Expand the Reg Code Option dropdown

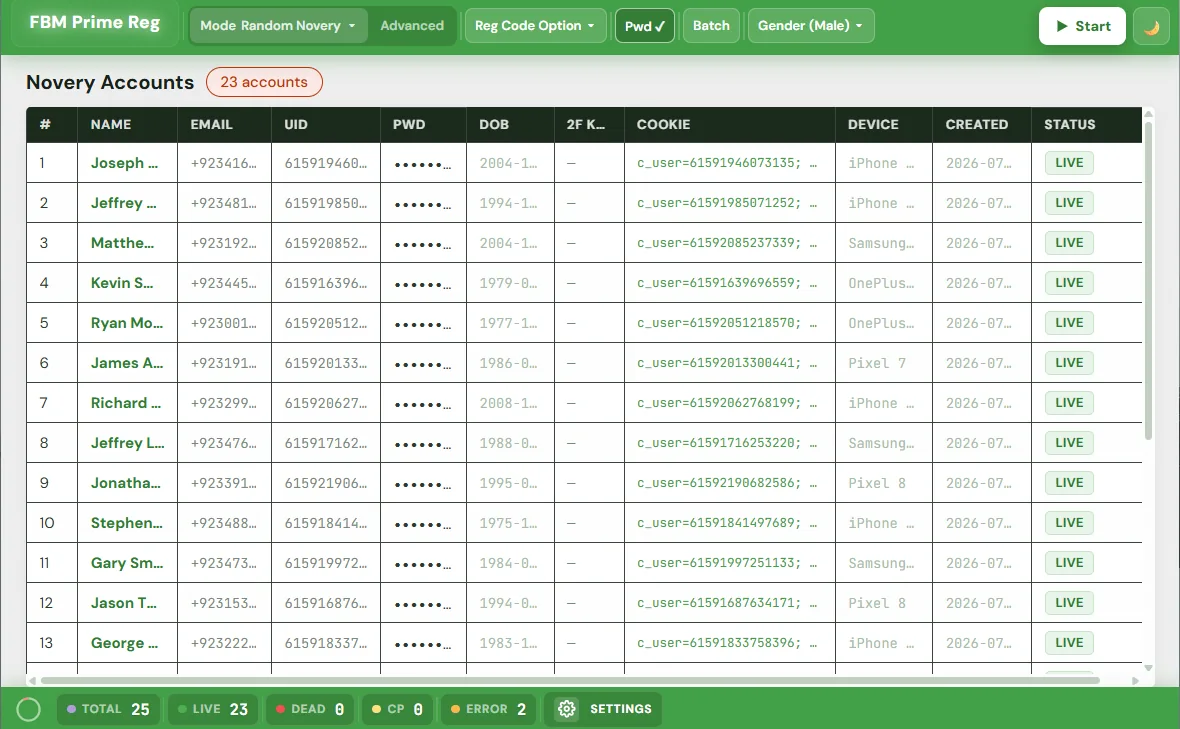pyautogui.click(x=535, y=26)
